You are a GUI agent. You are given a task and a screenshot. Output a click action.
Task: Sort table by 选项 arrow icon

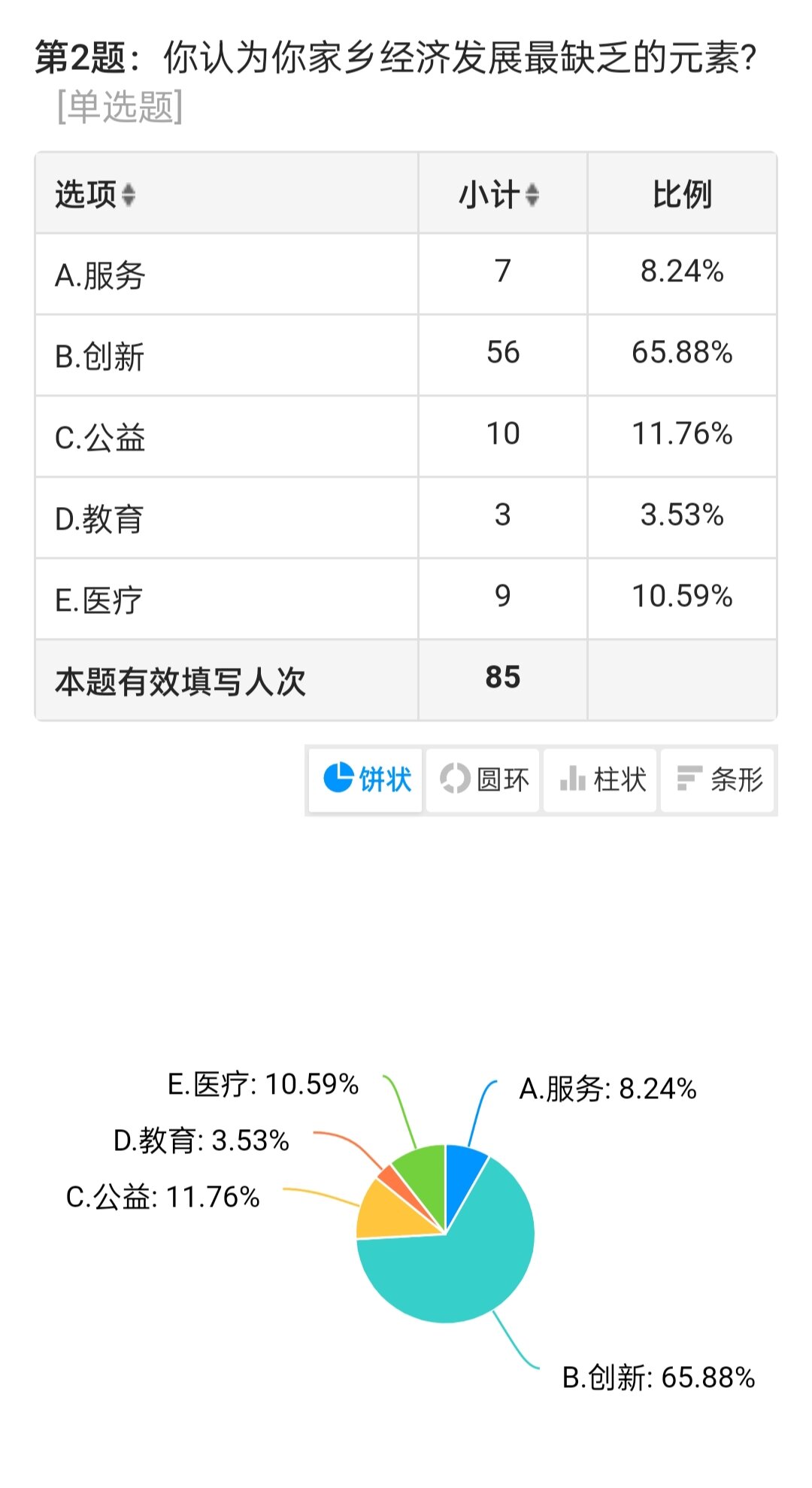(129, 195)
